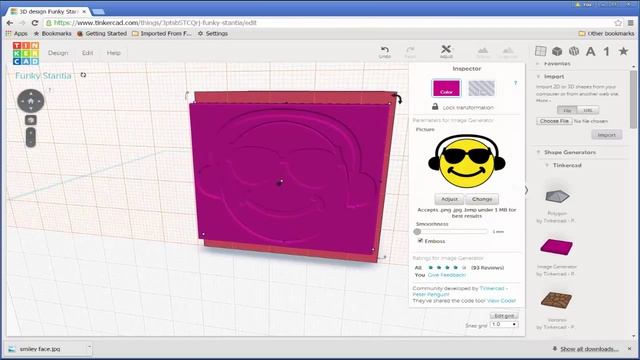Screen dimensions: 640x360
Task: Click the Apps shortcut in bookmarks bar
Action: click(16, 33)
